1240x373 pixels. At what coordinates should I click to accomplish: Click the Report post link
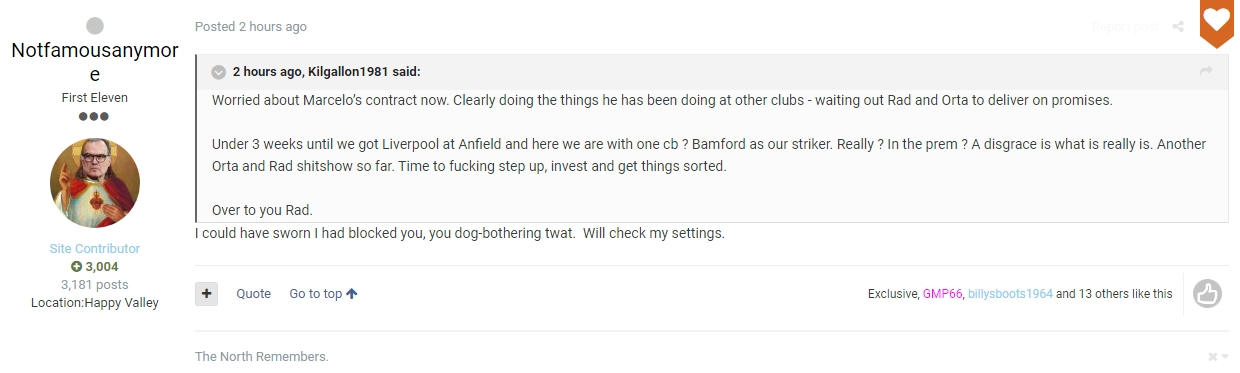[x=1126, y=27]
